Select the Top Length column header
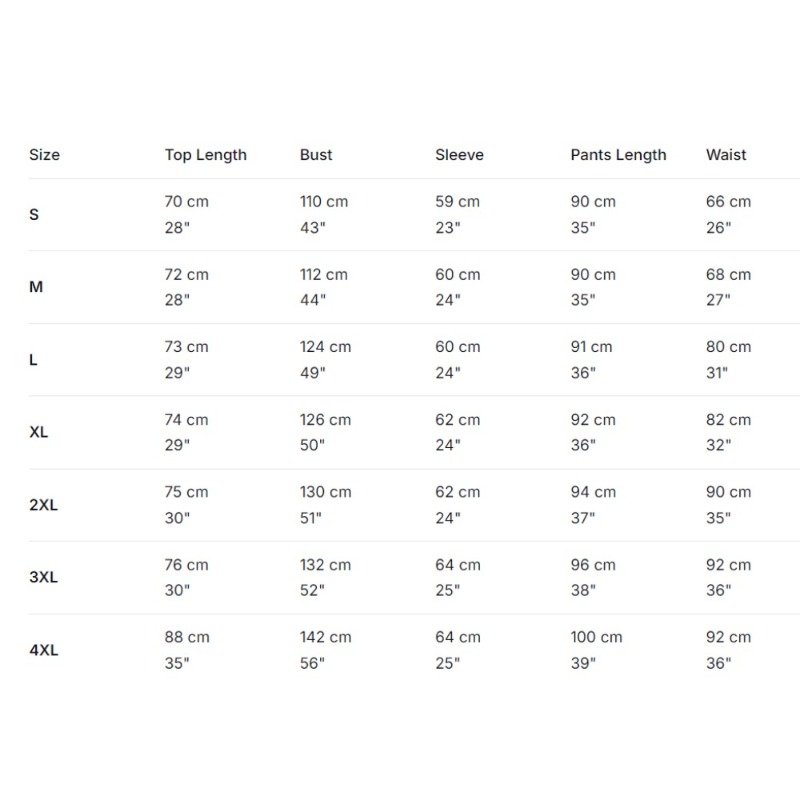The height and width of the screenshot is (800, 800). click(x=206, y=155)
